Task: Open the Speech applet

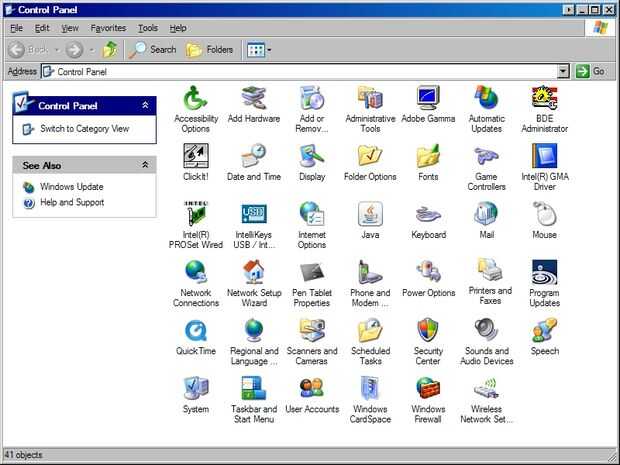Action: click(x=544, y=331)
